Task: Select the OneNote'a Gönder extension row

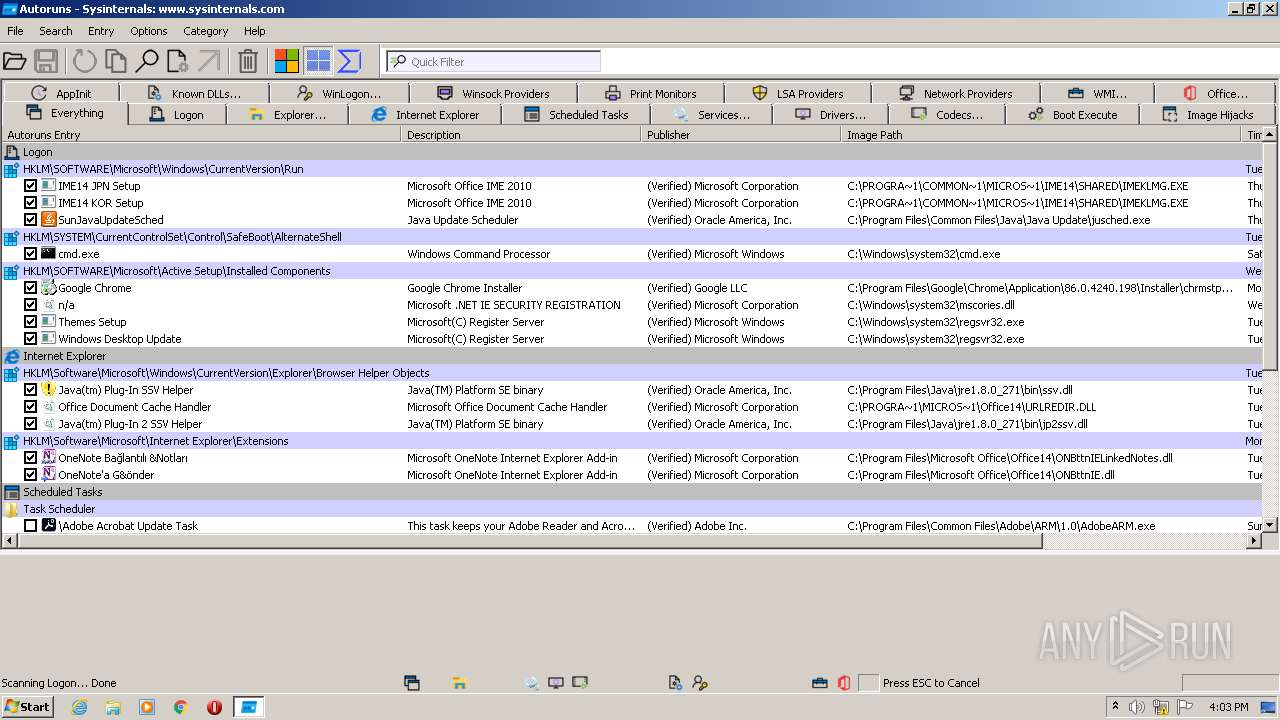Action: 632,475
